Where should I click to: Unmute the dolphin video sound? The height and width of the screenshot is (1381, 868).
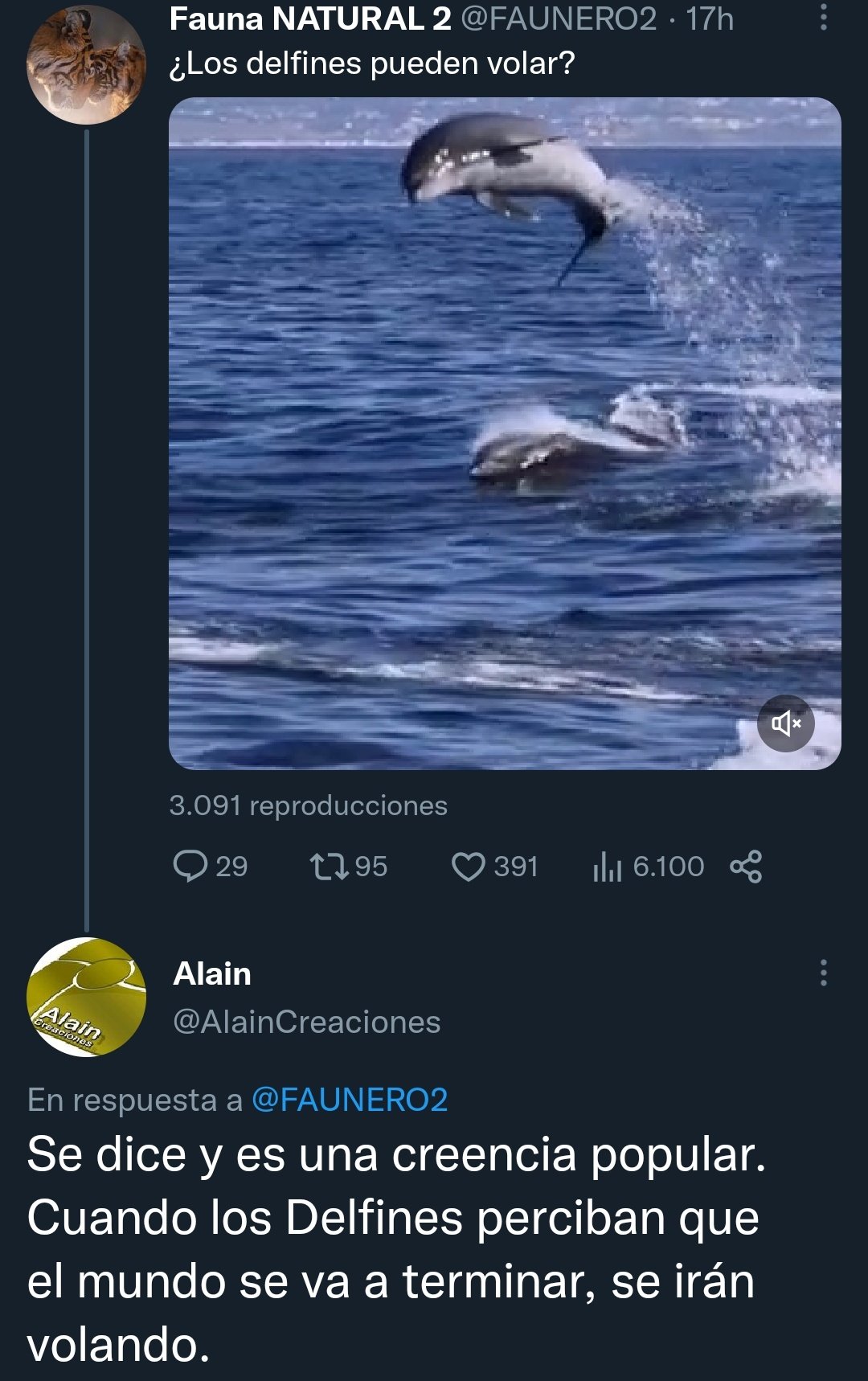point(786,723)
